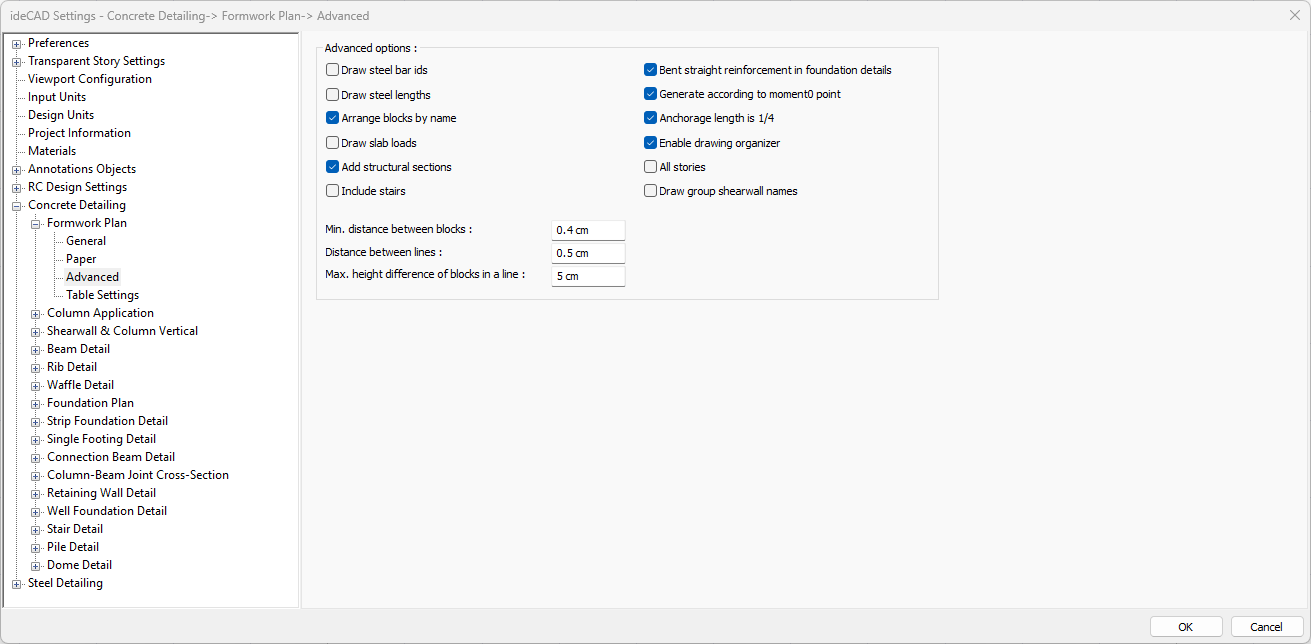Screen dimensions: 1311x644
Task: Open Materials settings page
Action: [x=52, y=151]
